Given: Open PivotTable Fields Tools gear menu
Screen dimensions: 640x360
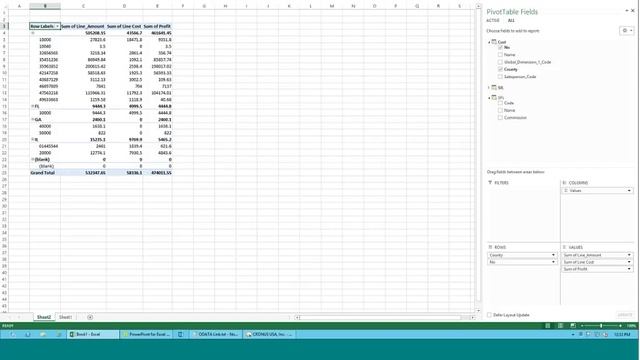Looking at the screenshot, I should 627,31.
